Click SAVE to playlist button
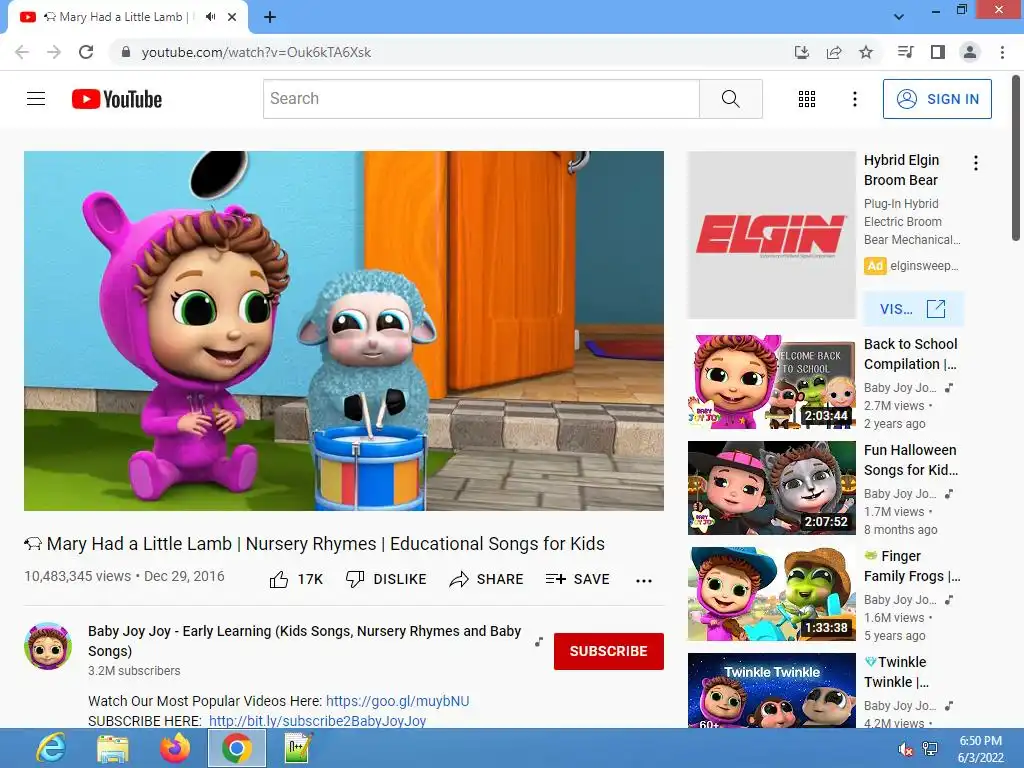This screenshot has width=1024, height=768. point(577,579)
